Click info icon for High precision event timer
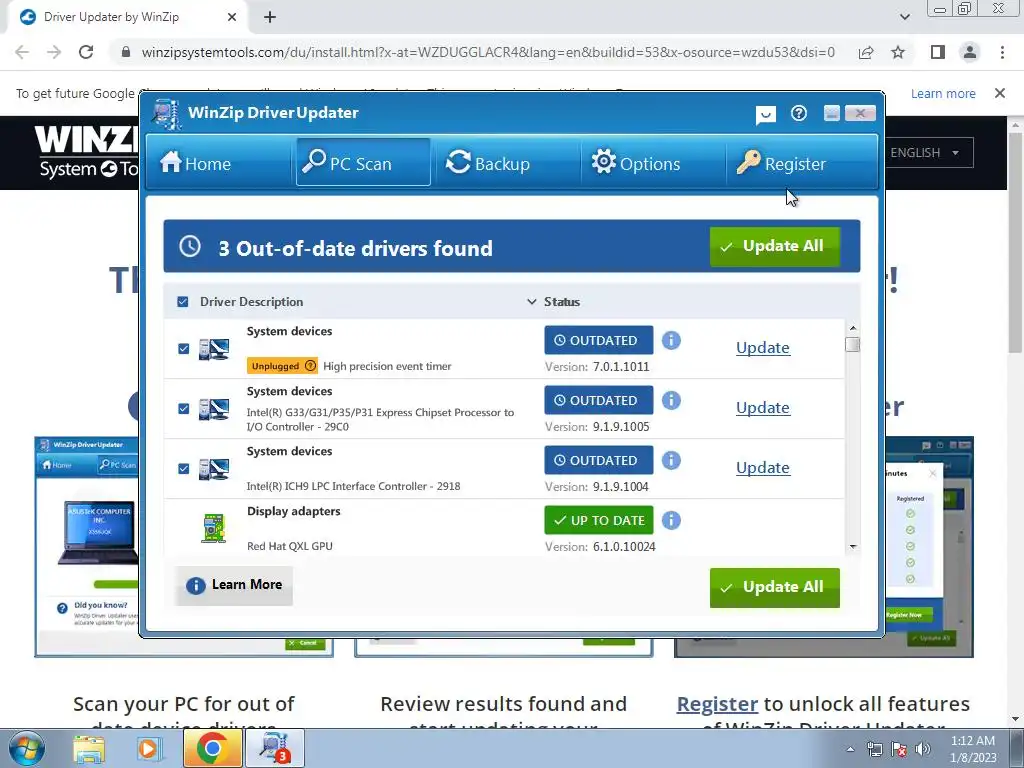Image resolution: width=1024 pixels, height=768 pixels. tap(671, 340)
